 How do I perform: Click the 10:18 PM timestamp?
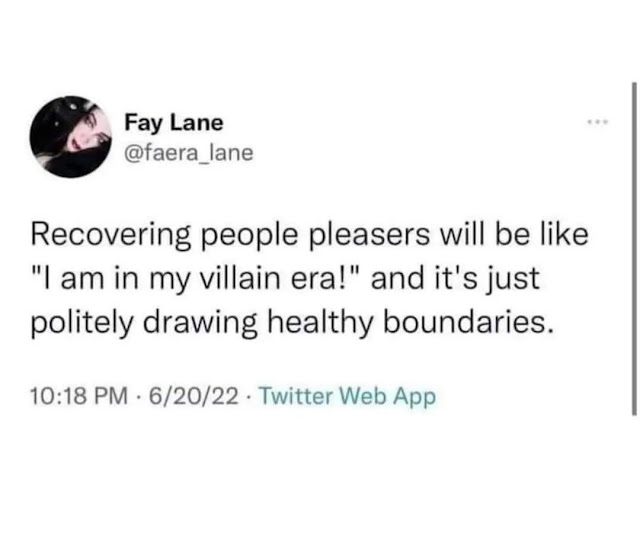coord(79,395)
